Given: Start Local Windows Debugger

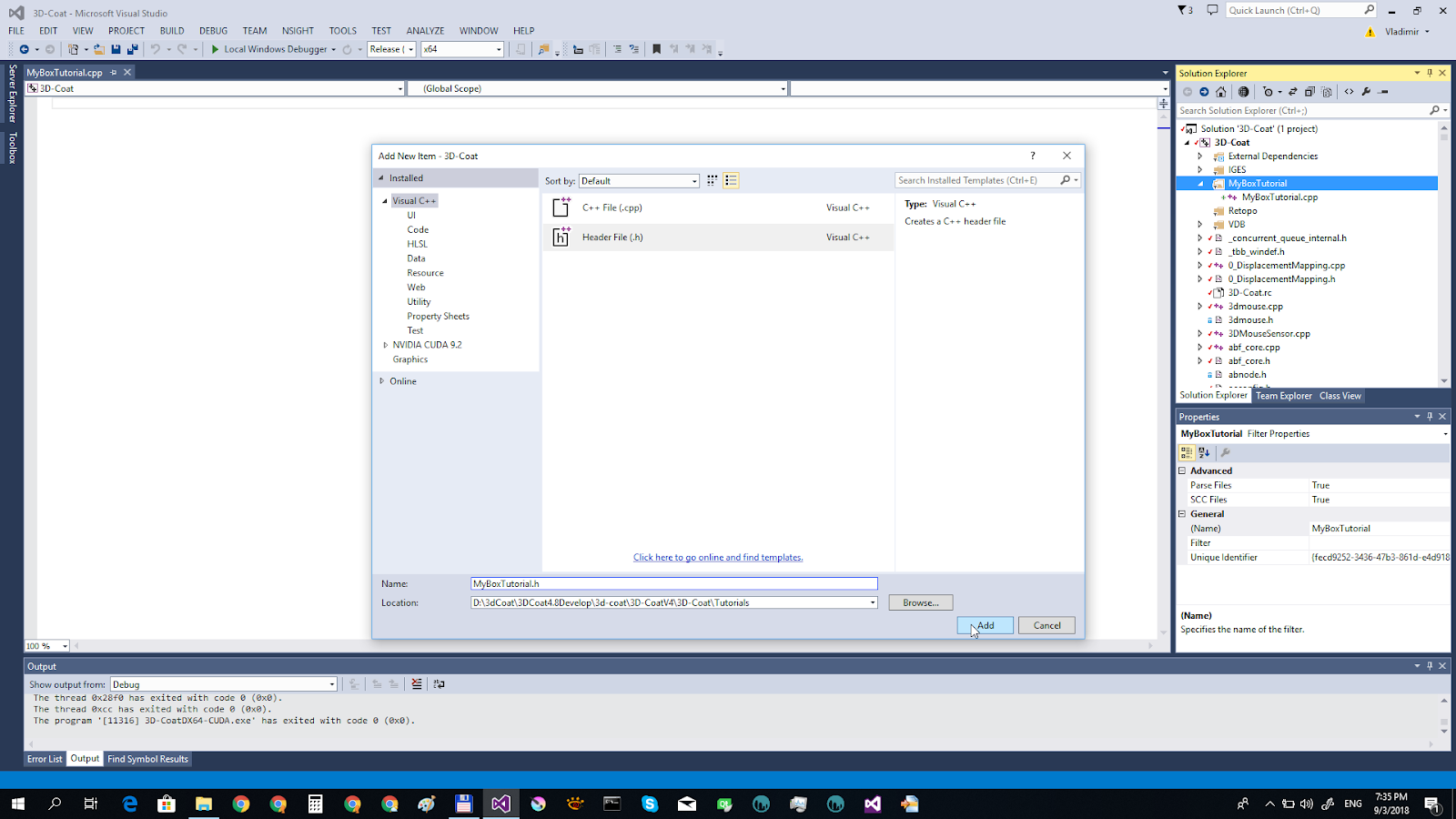Looking at the screenshot, I should tap(273, 49).
